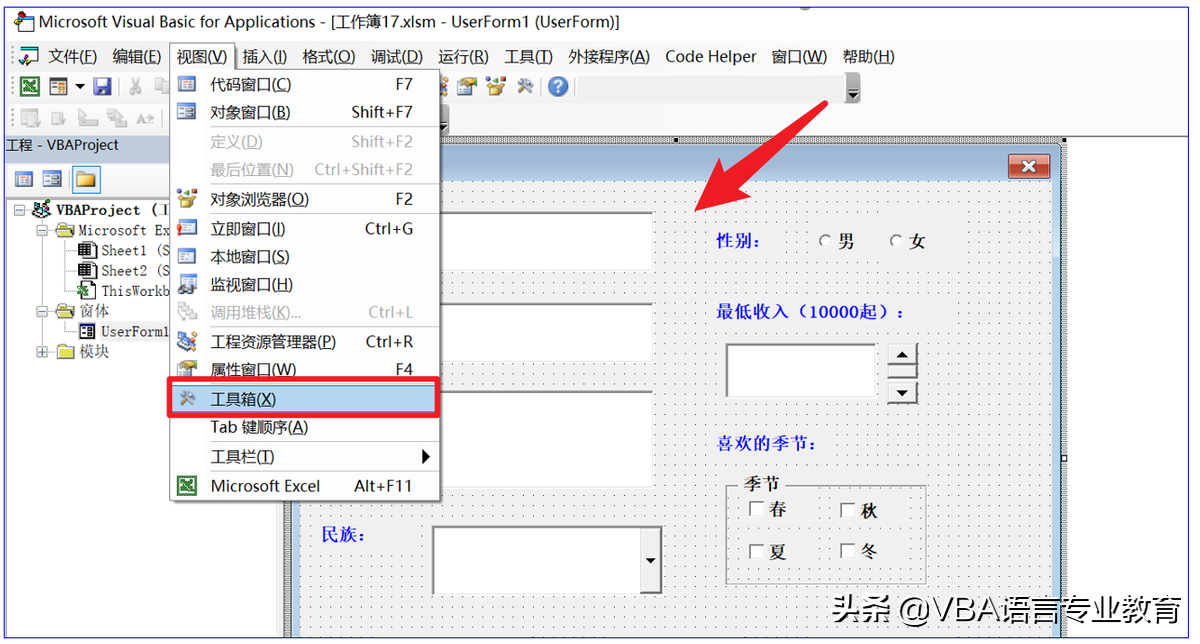Viewport: 1200px width, 644px height.
Task: Select Sheet1 in the project tree
Action: 123,250
